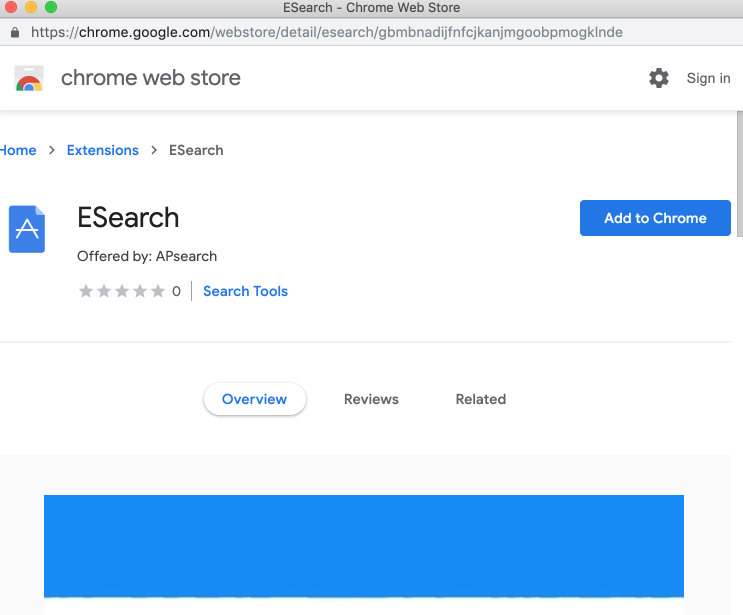The height and width of the screenshot is (615, 743).
Task: Click the blue extension screenshot preview
Action: pyautogui.click(x=364, y=546)
